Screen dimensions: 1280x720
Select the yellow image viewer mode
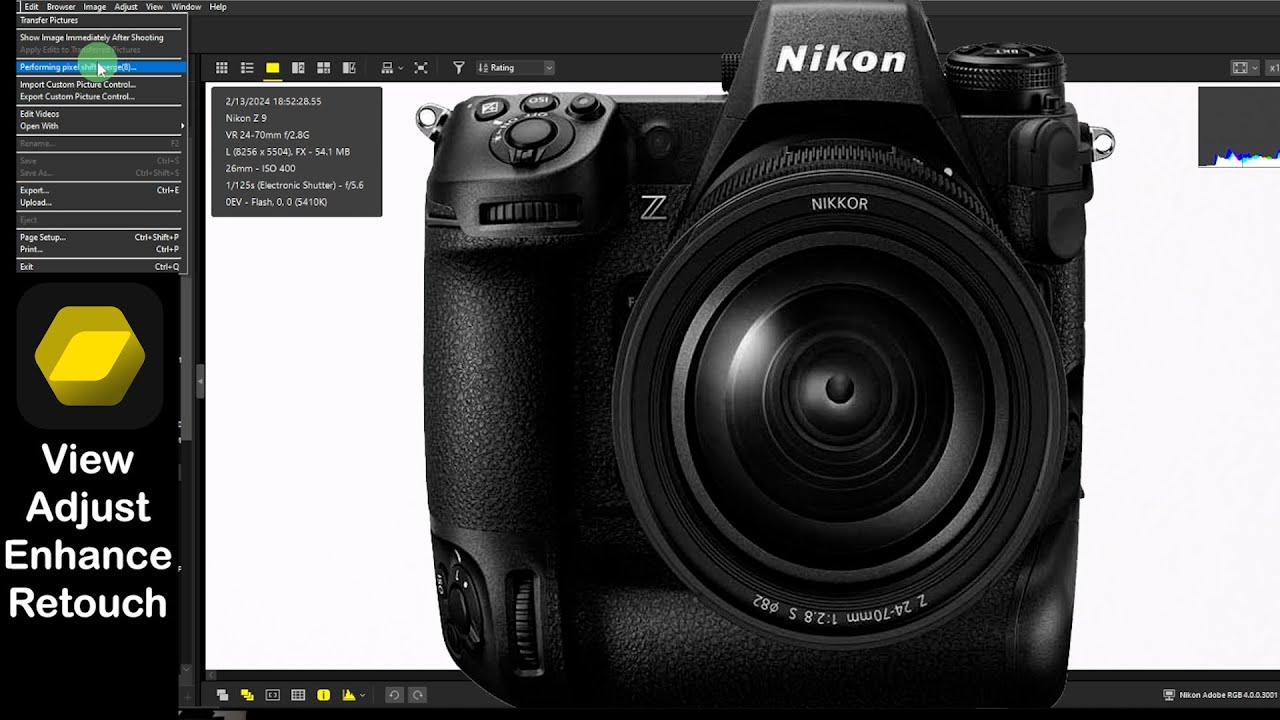click(x=272, y=68)
